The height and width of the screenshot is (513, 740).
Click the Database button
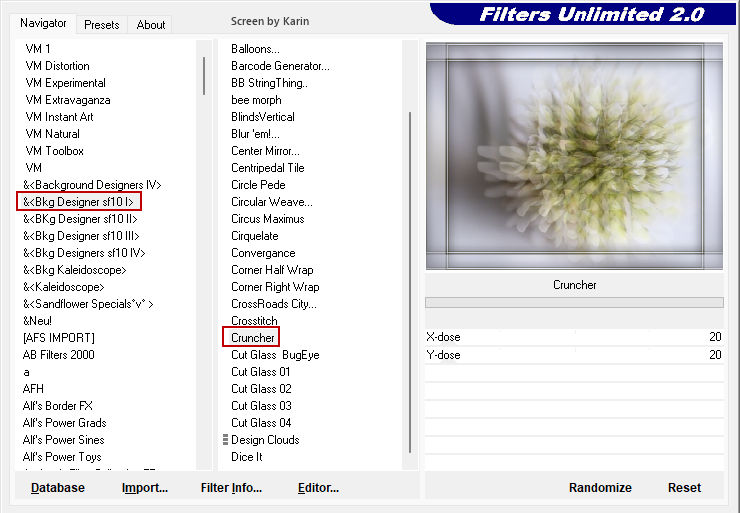(58, 488)
